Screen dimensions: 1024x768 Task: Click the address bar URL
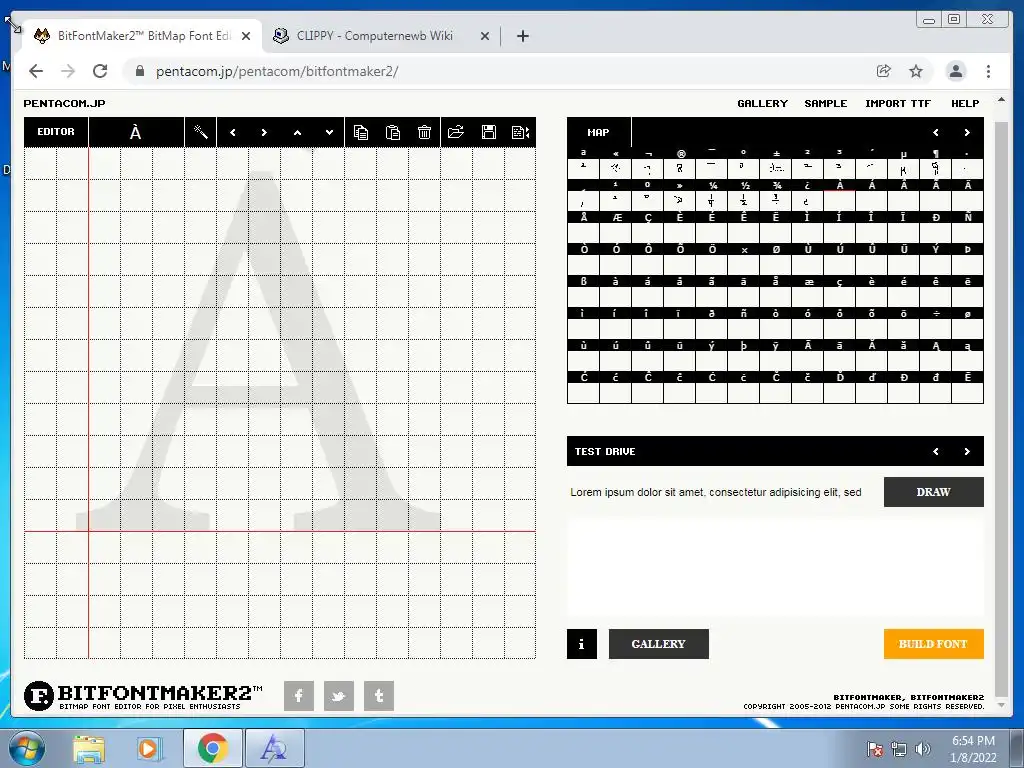[x=277, y=71]
